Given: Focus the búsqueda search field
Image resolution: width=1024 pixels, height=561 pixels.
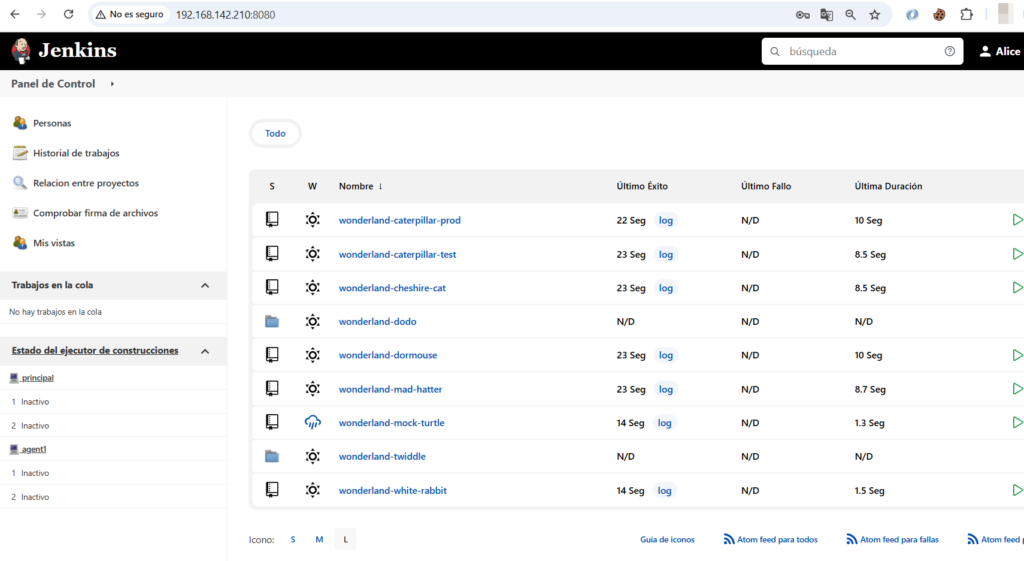Looking at the screenshot, I should [x=862, y=51].
